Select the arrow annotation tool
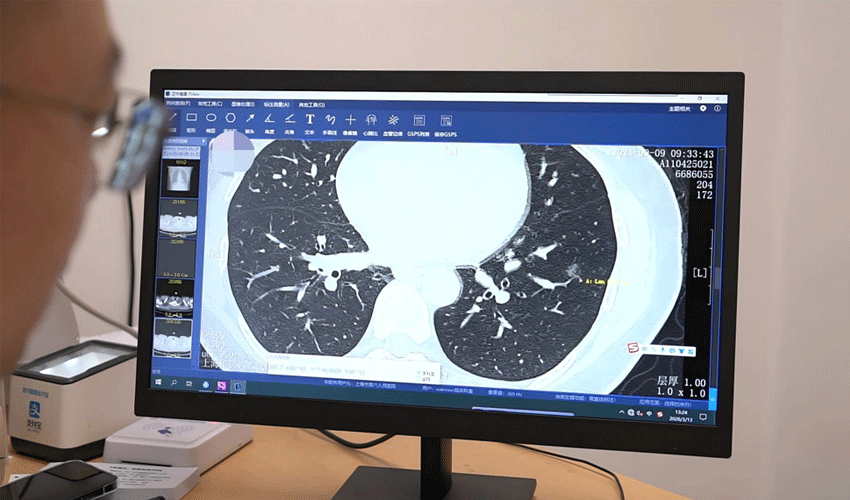This screenshot has height=500, width=850. coord(250,118)
